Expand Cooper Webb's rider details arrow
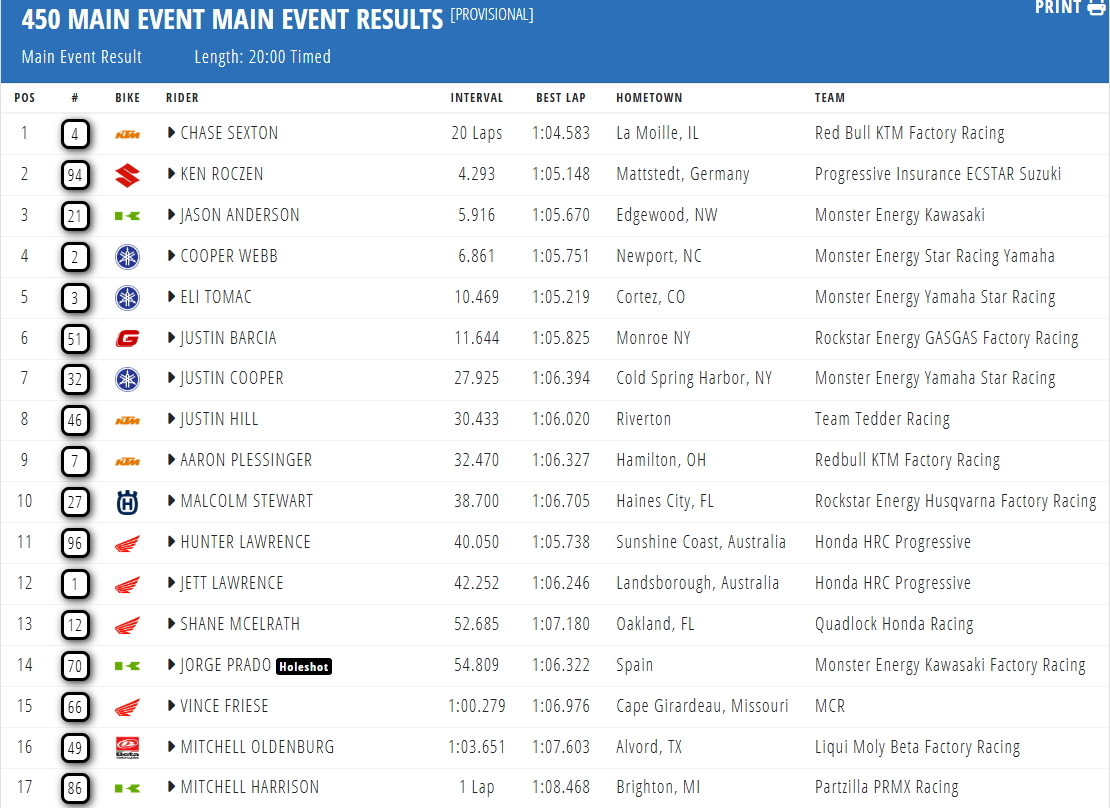 point(171,256)
